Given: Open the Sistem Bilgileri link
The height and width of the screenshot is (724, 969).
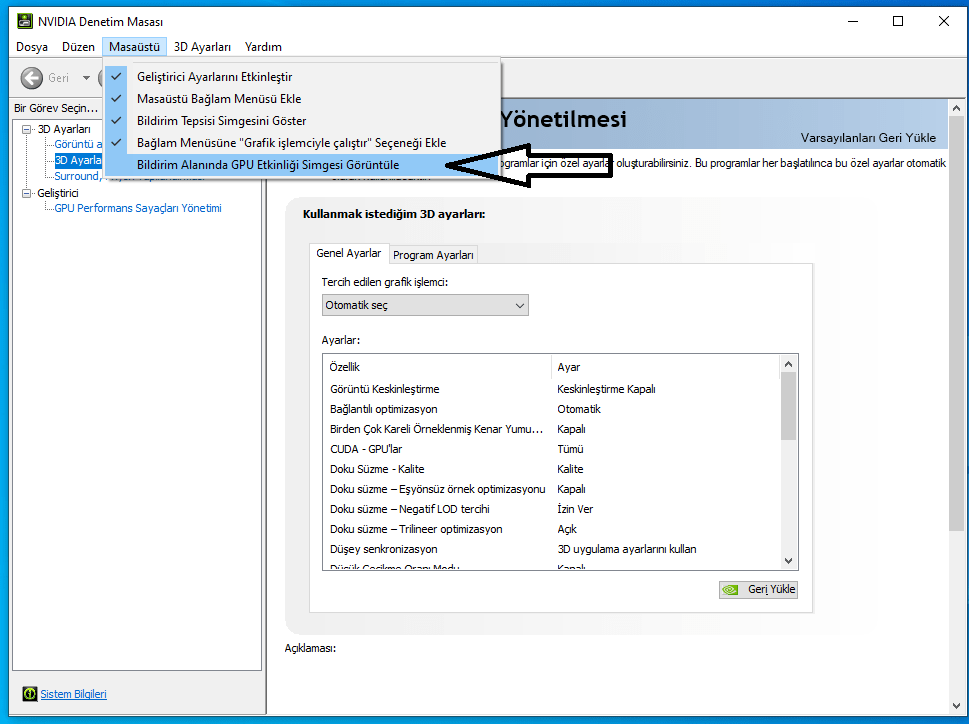Looking at the screenshot, I should point(74,694).
